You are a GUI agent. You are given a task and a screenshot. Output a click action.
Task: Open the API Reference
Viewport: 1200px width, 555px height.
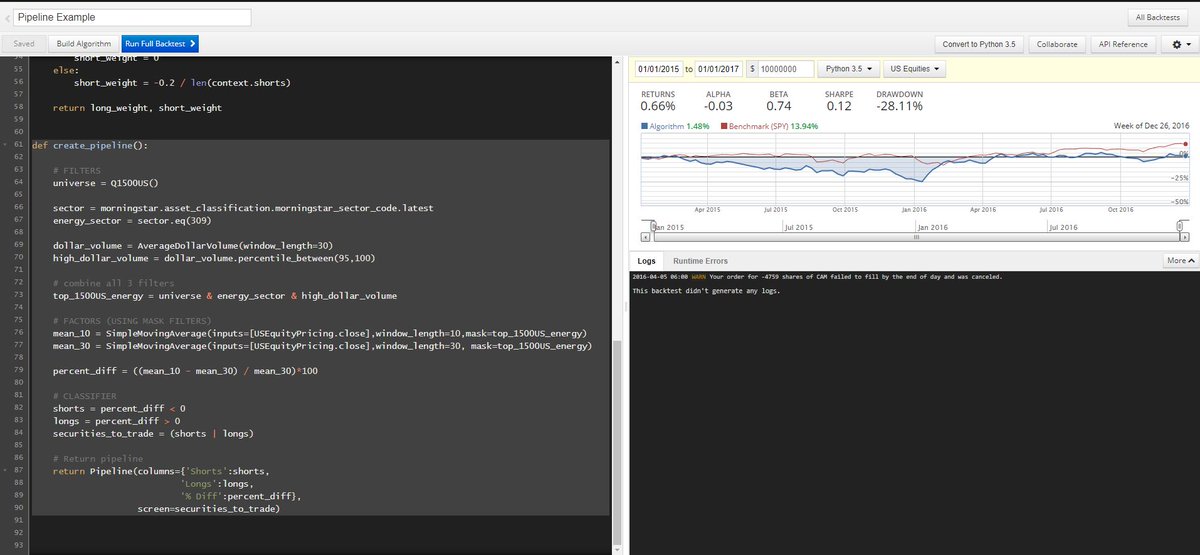point(1124,44)
